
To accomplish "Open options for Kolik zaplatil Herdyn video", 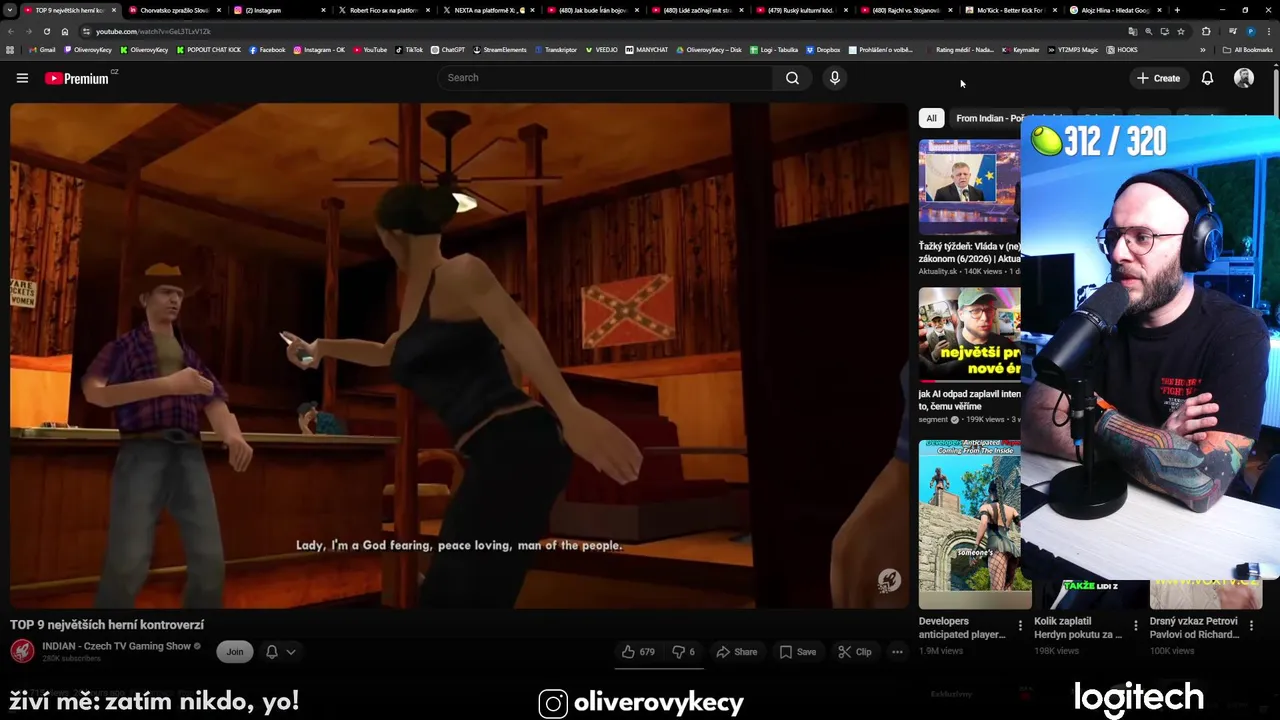I will pyautogui.click(x=1135, y=626).
